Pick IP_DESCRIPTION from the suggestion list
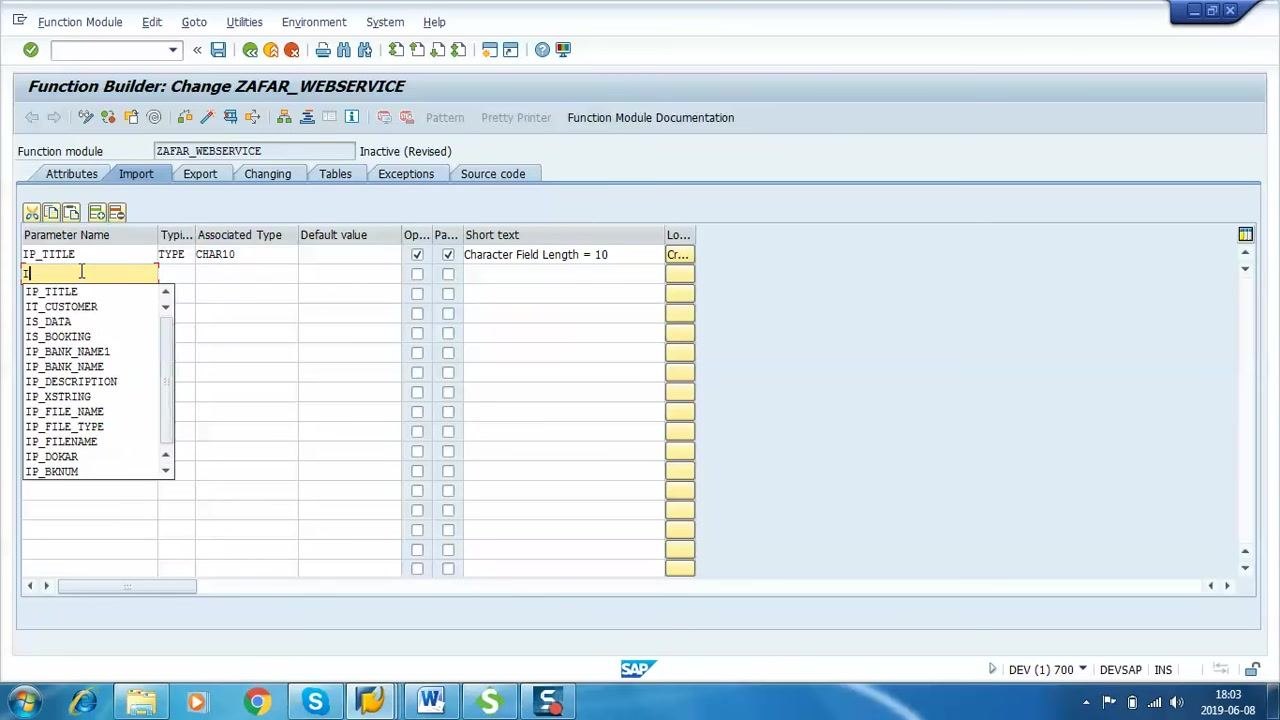This screenshot has height=720, width=1280. tap(71, 382)
